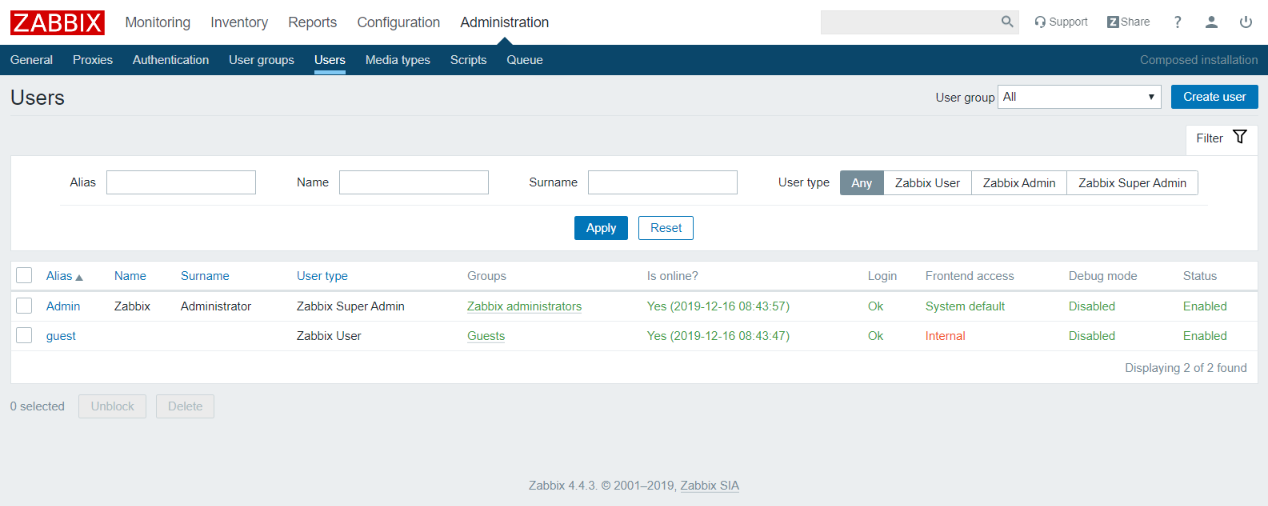Sort by the Alias column header
This screenshot has height=506, width=1268.
tap(59, 276)
